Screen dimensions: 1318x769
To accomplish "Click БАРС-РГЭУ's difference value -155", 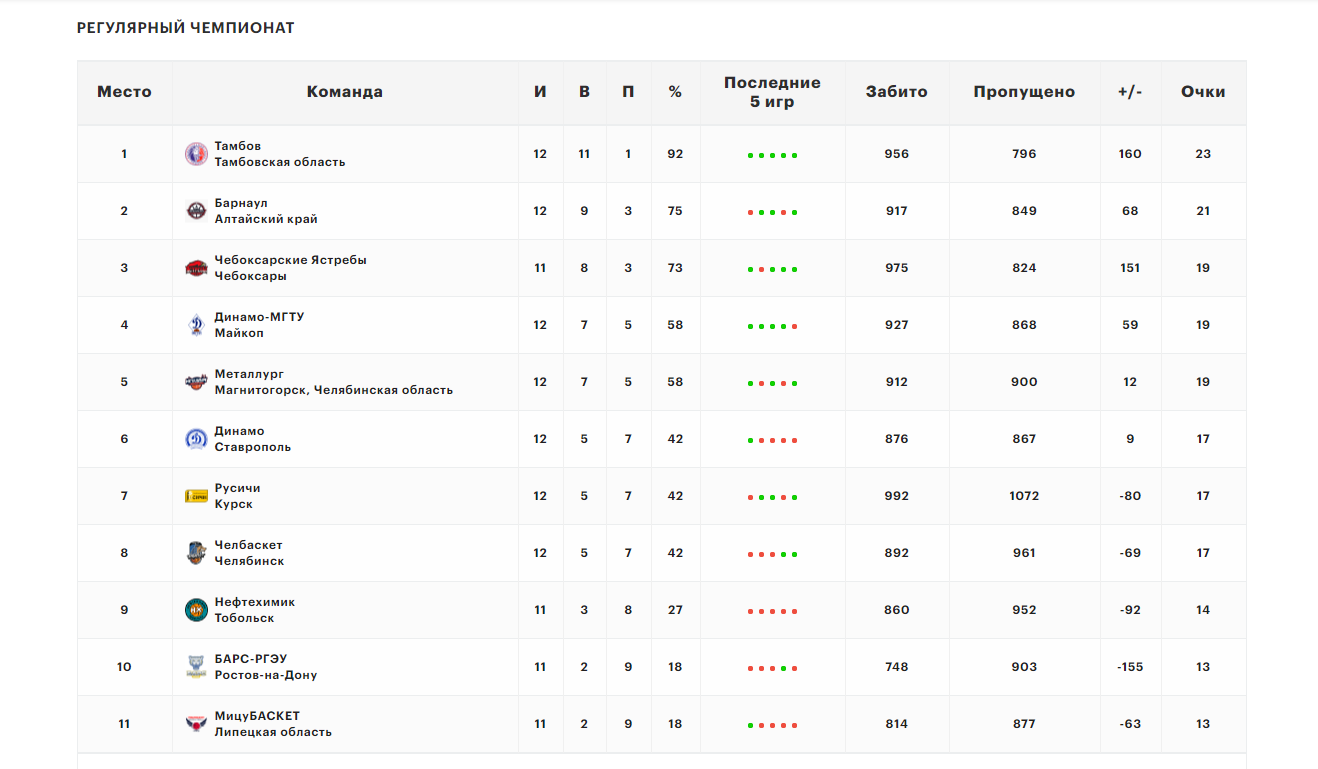I will [1130, 667].
